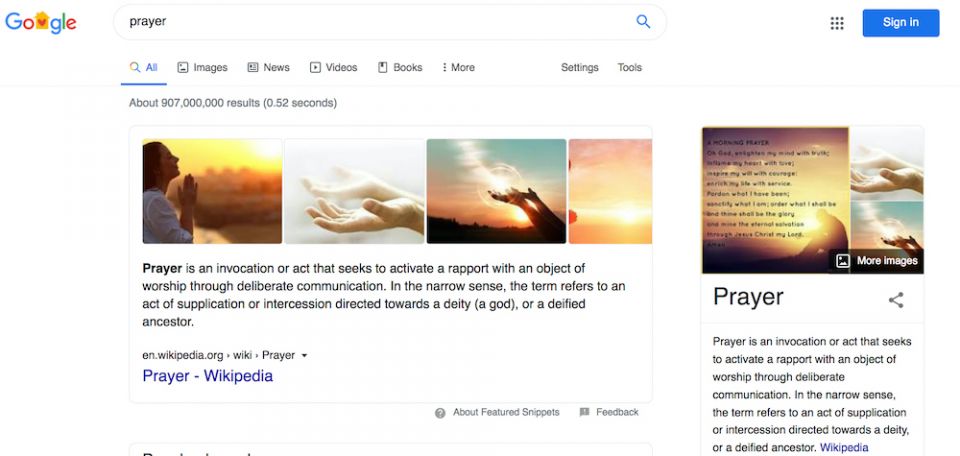Open the open hands on white image

[x=354, y=191]
